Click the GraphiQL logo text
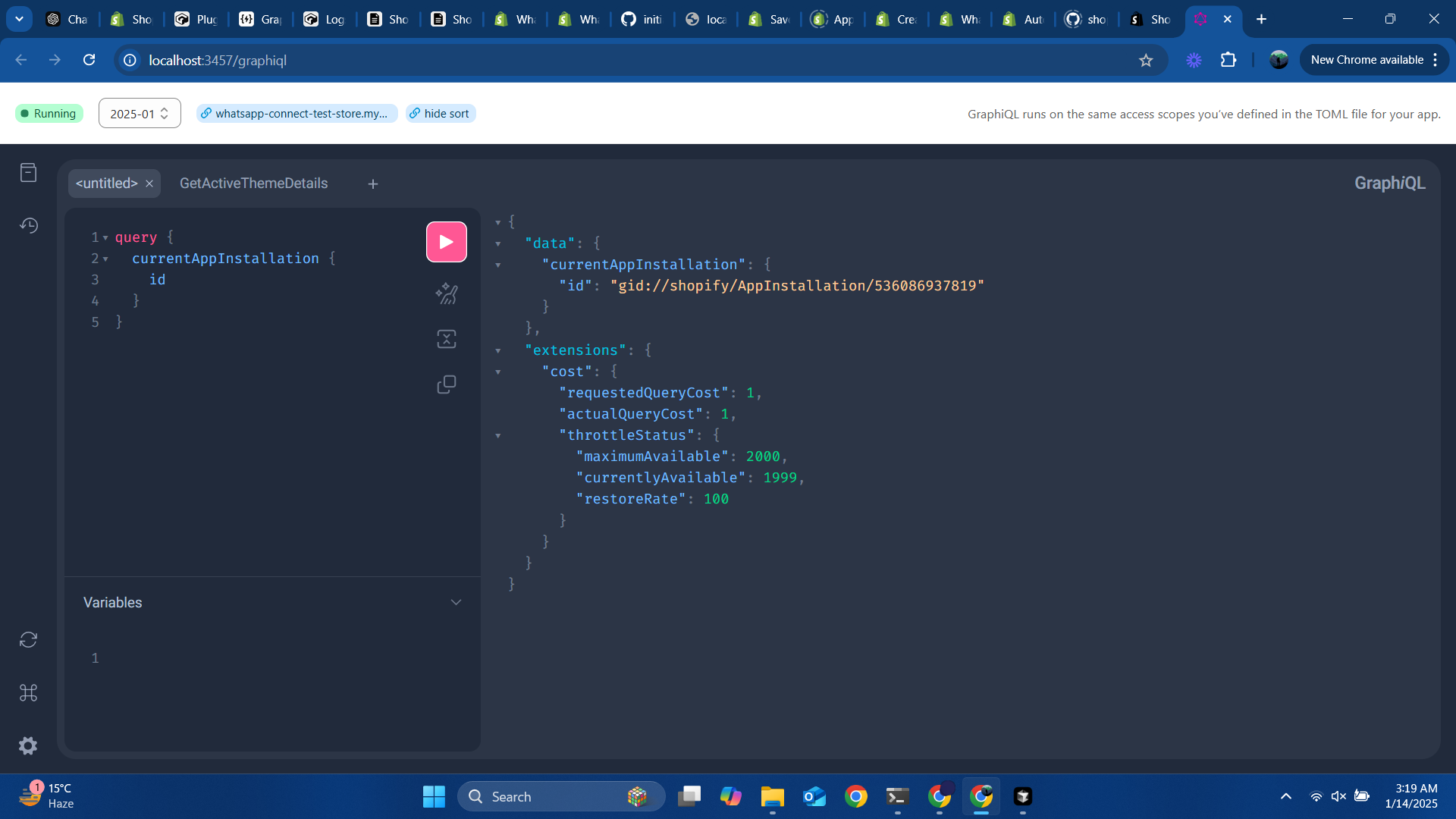The image size is (1456, 819). [1389, 184]
